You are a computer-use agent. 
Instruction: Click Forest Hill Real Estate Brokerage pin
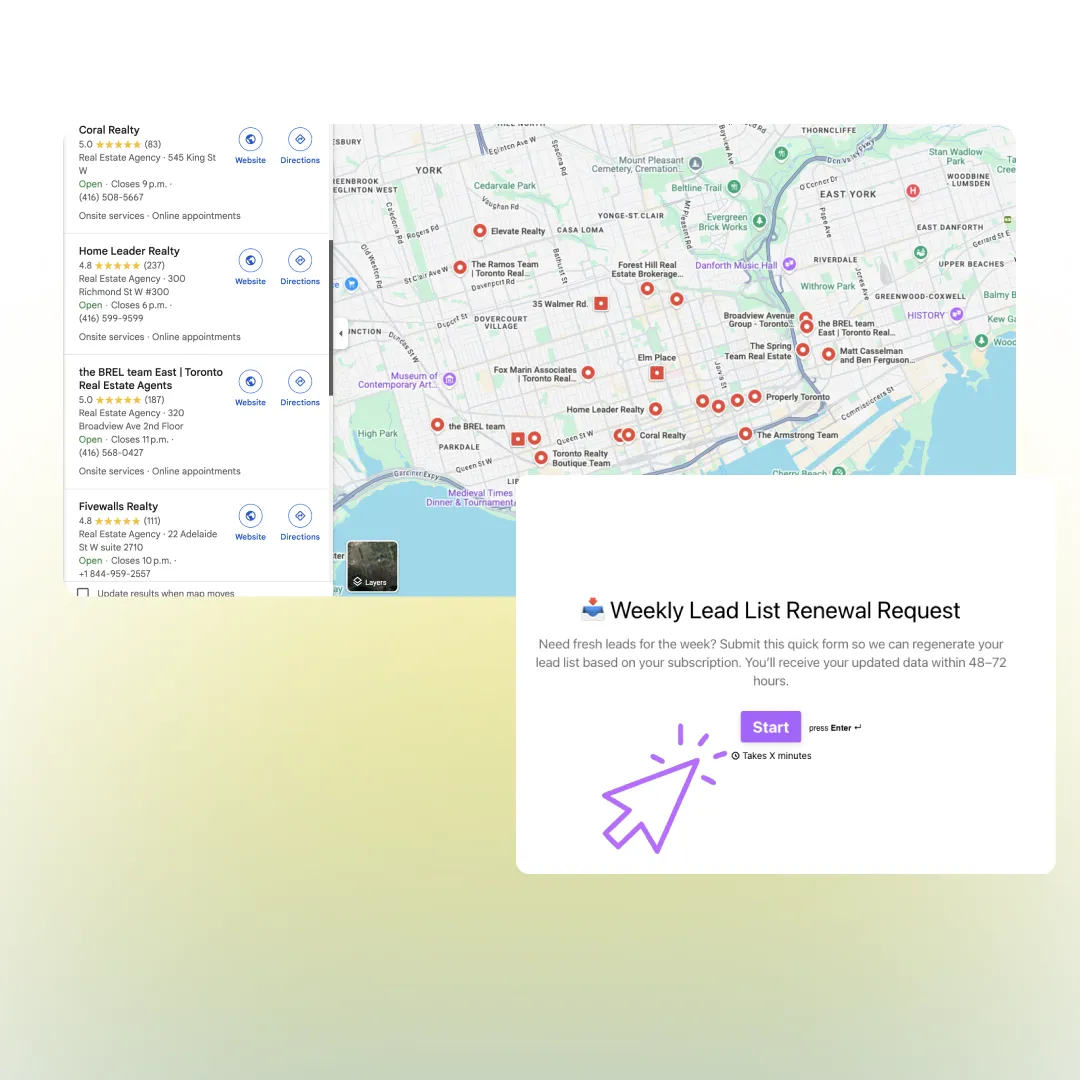[647, 289]
